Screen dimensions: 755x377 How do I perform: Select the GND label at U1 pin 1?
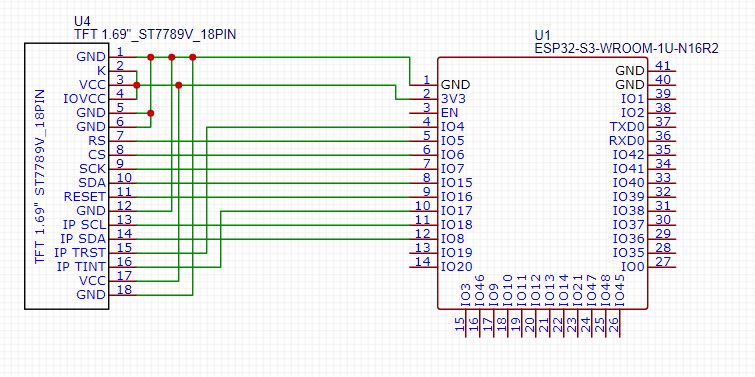(x=456, y=85)
